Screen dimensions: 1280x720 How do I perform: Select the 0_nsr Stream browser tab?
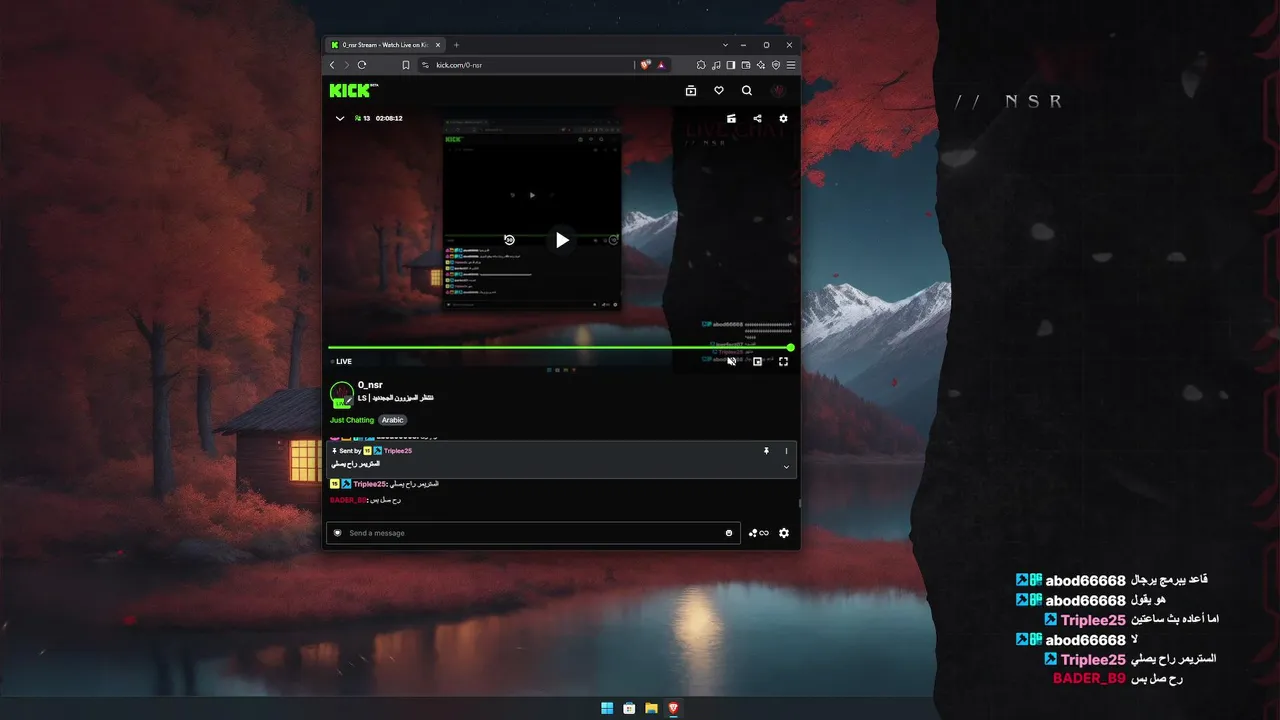click(x=385, y=45)
